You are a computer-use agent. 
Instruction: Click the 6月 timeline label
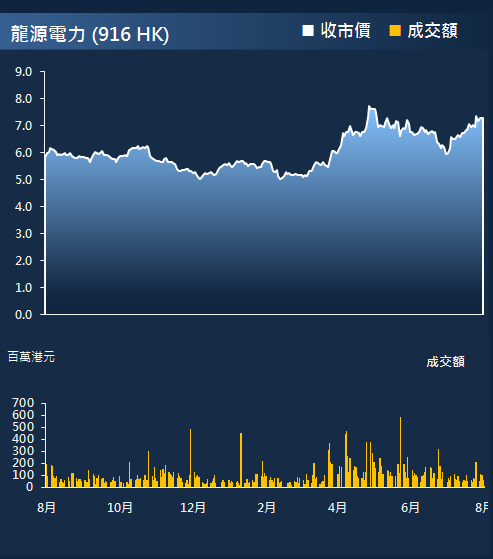coord(410,507)
